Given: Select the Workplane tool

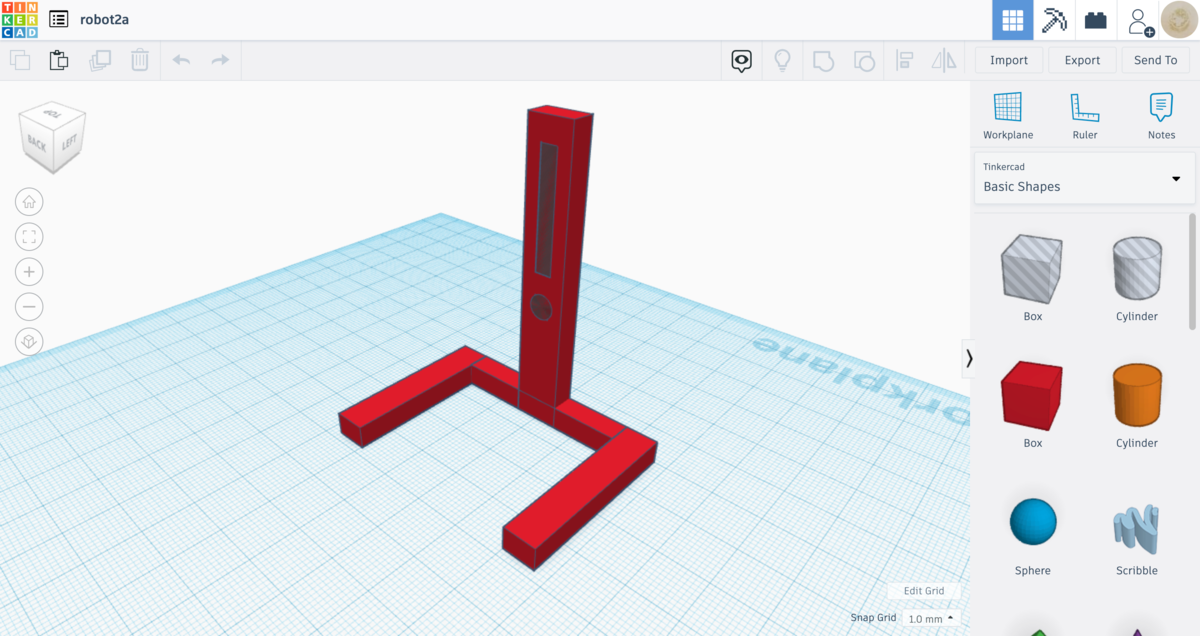Looking at the screenshot, I should point(1008,115).
